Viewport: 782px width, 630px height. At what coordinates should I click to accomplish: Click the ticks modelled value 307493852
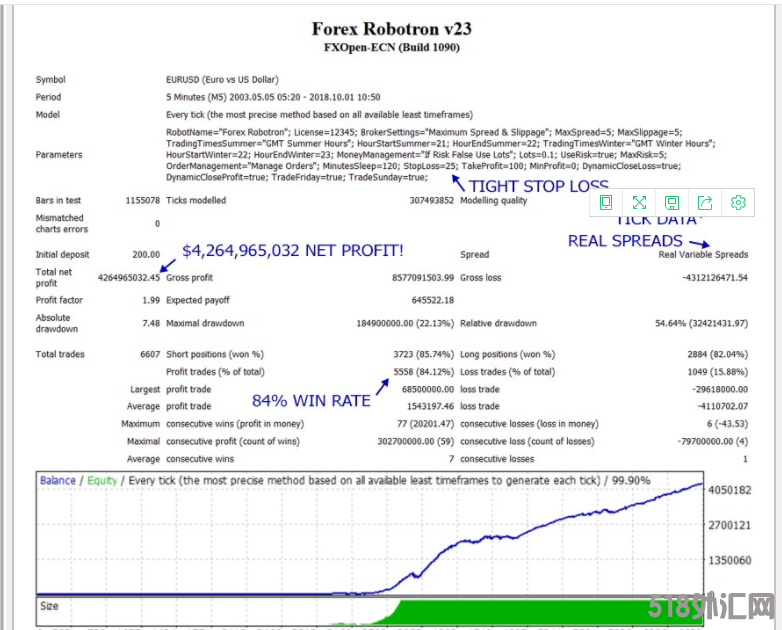point(431,201)
